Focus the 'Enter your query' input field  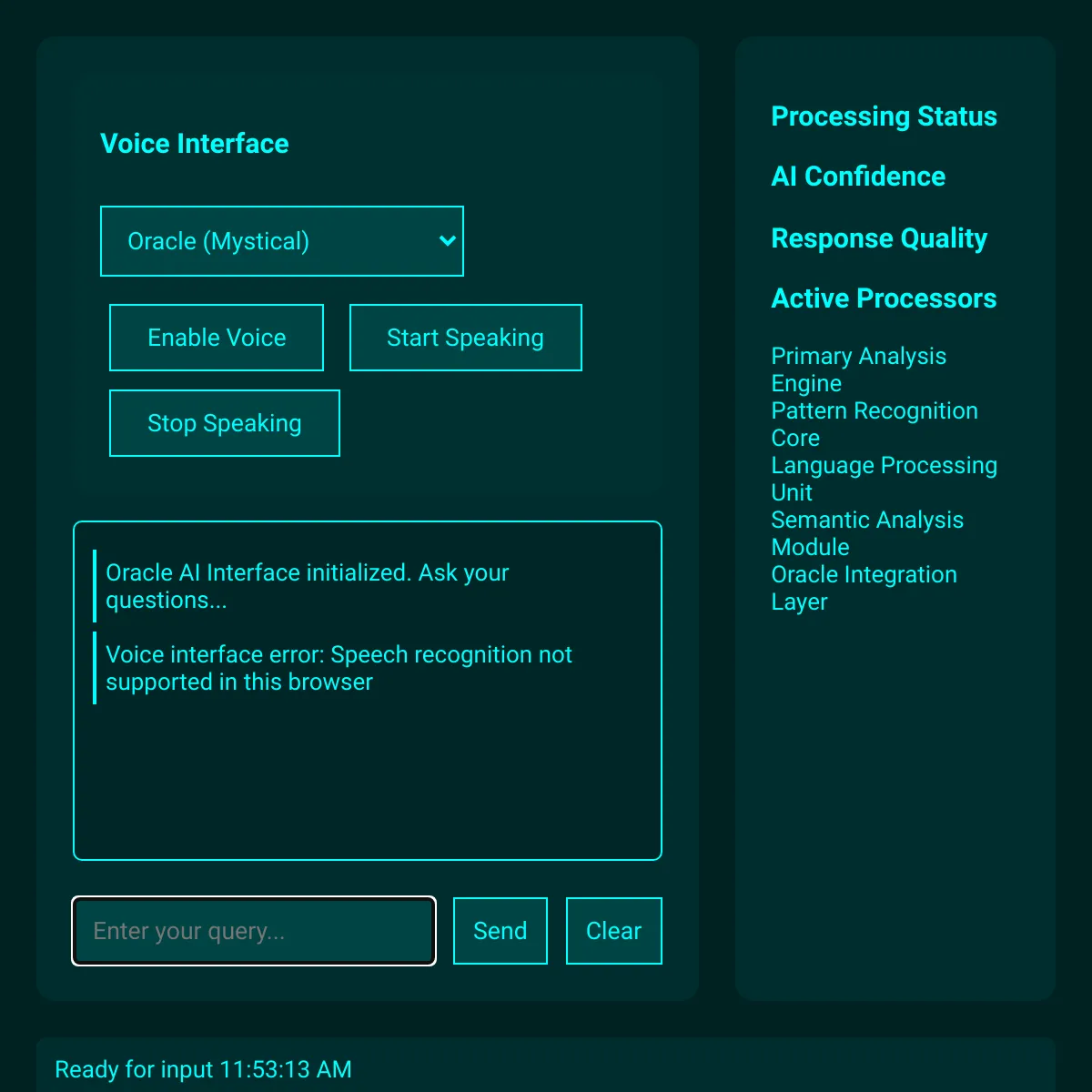coord(253,931)
